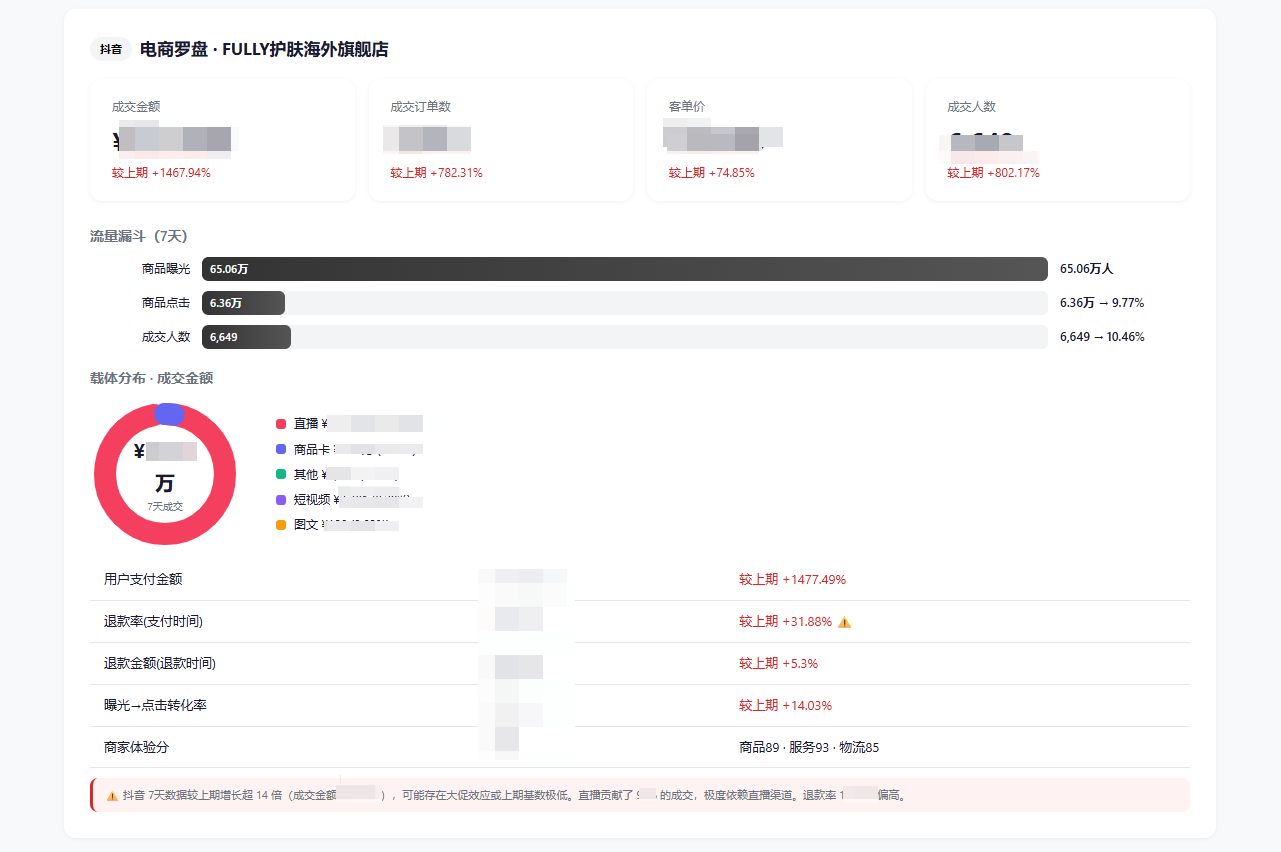Click the 曝光→点击转化率 row label
The height and width of the screenshot is (852, 1281).
pos(155,706)
